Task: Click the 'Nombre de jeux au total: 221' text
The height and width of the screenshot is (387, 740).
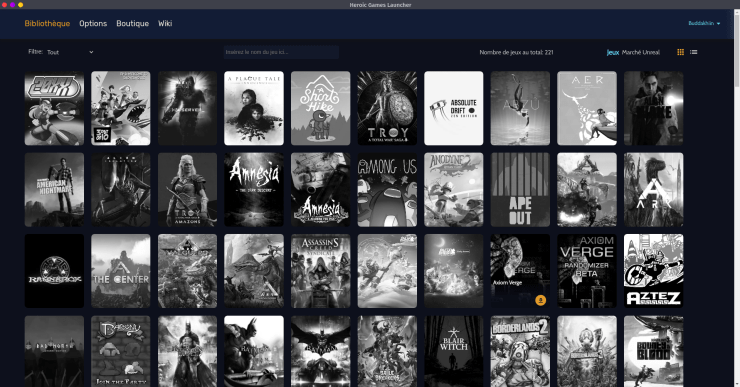Action: [x=516, y=52]
